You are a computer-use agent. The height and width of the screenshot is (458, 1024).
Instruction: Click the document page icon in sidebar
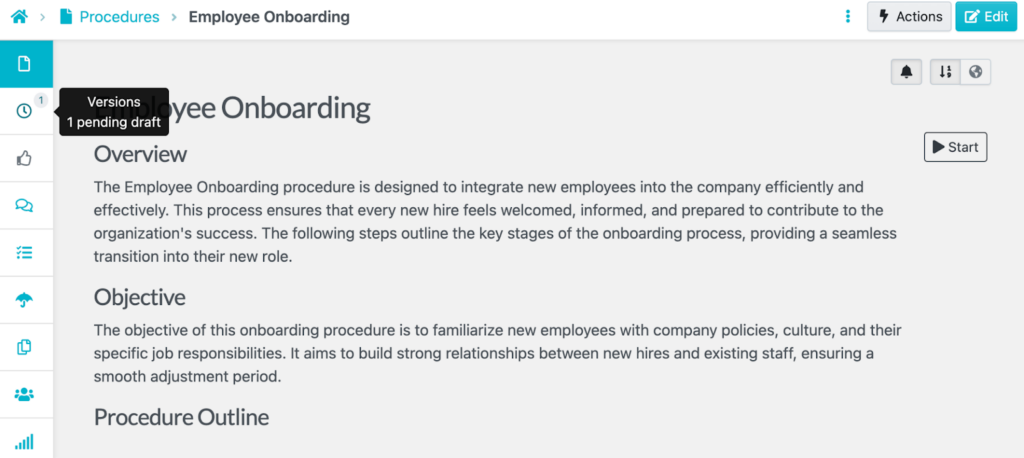25,64
